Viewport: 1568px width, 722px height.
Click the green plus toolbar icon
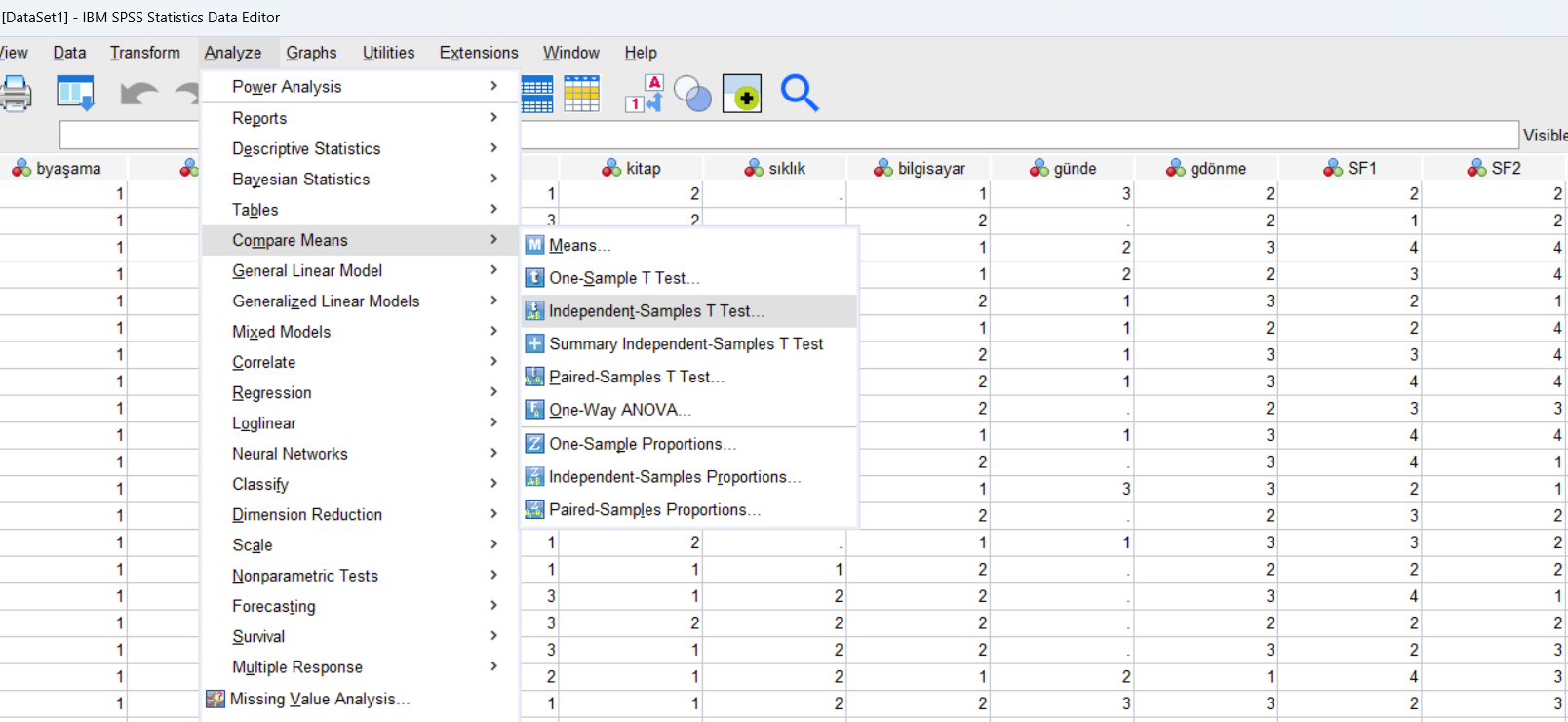(x=742, y=94)
